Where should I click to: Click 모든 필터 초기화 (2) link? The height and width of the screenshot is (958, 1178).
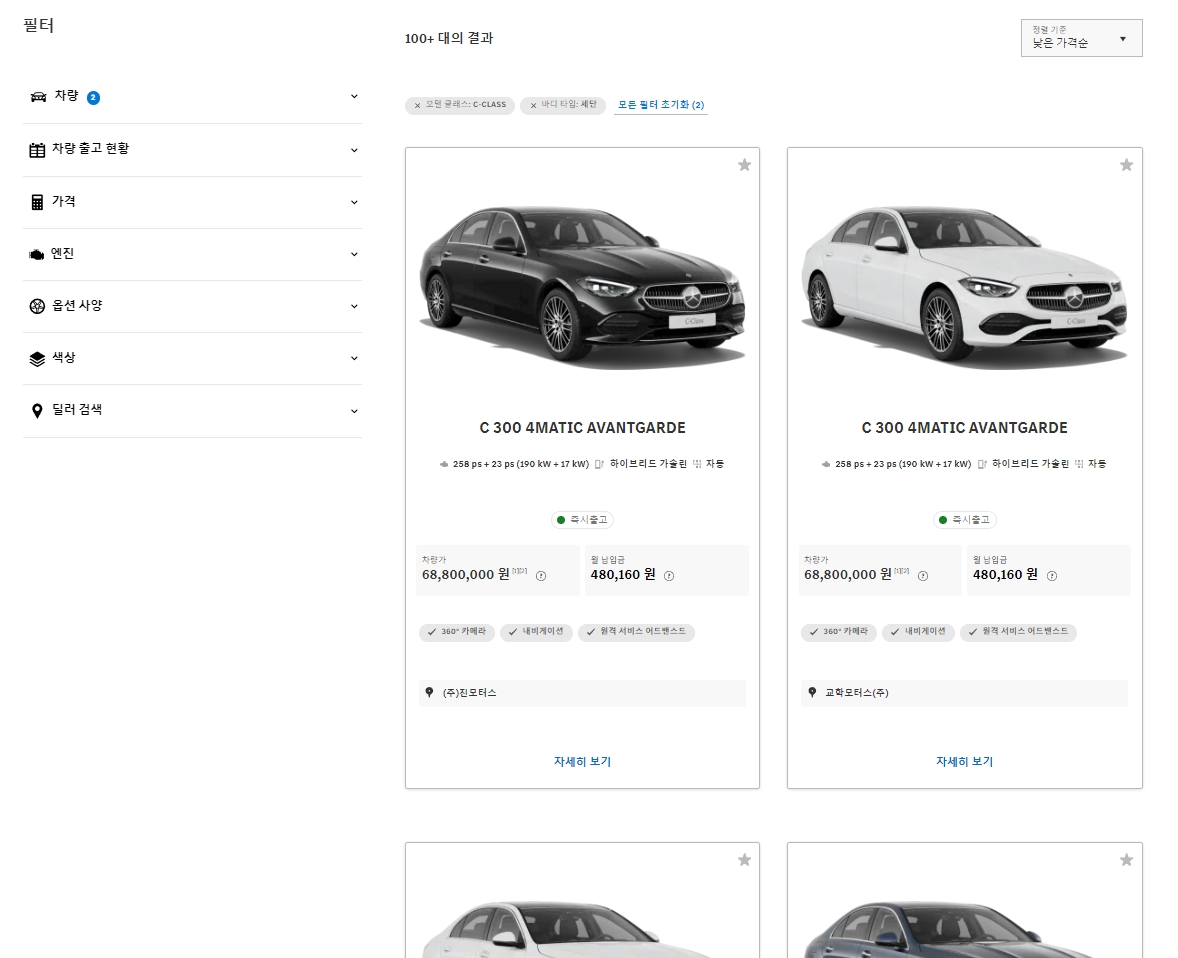(x=660, y=105)
